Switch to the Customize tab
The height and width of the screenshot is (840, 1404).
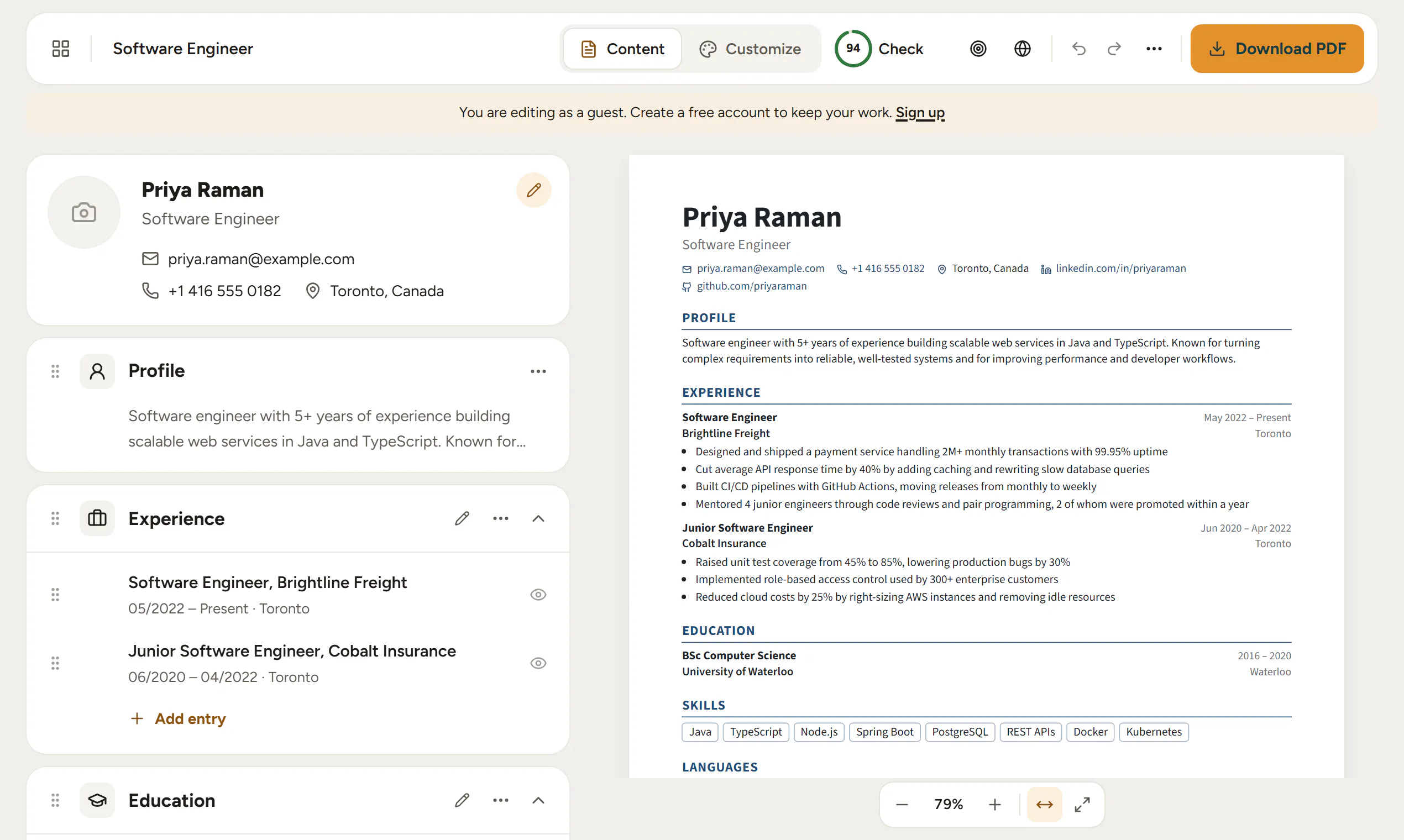click(750, 49)
